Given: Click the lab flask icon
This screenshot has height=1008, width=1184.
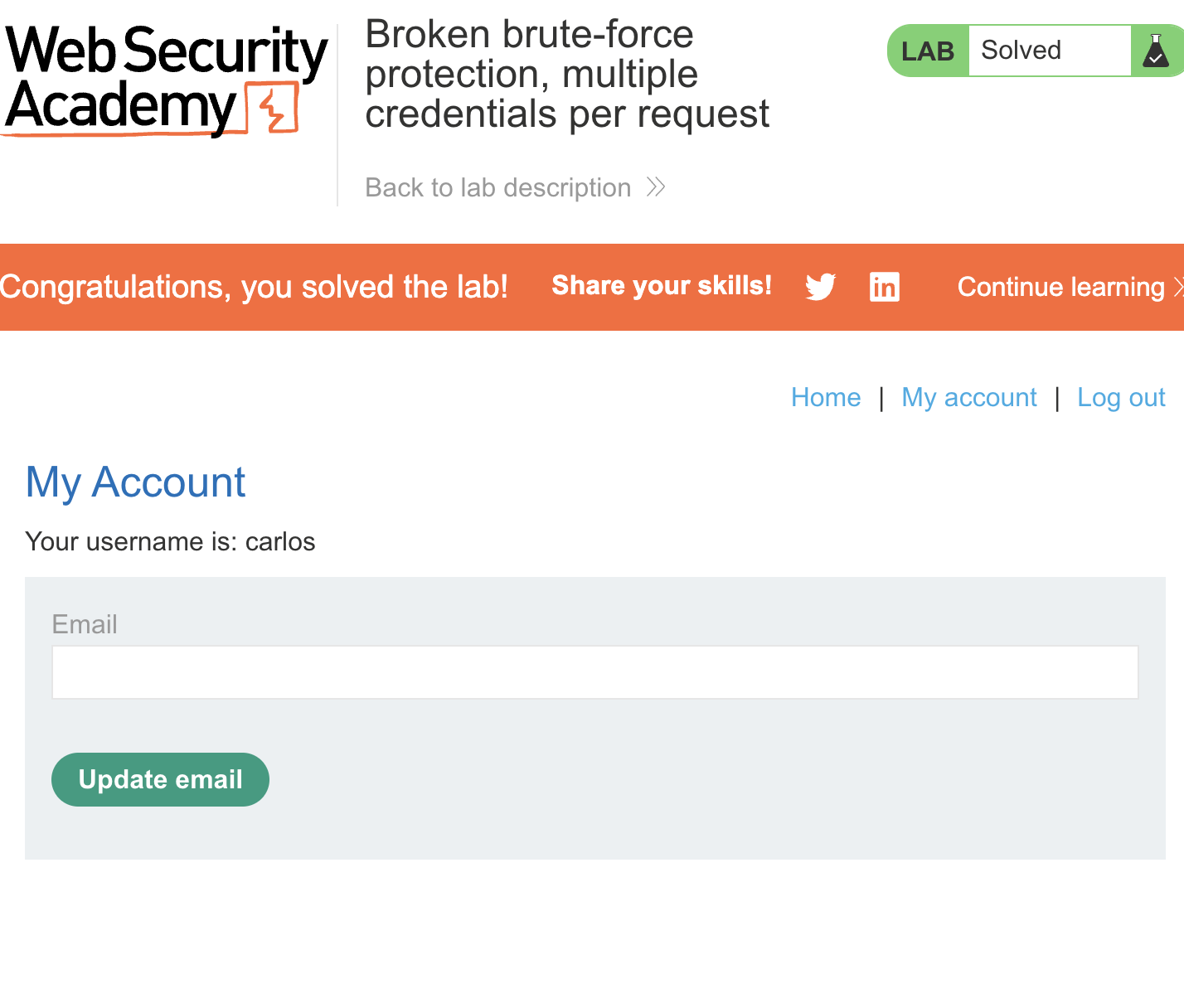Looking at the screenshot, I should [1156, 51].
